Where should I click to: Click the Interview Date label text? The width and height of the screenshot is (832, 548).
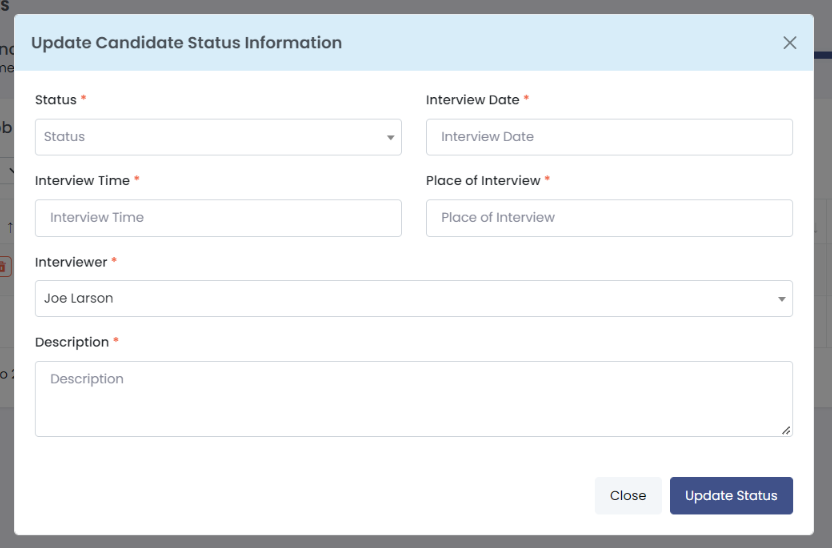coord(473,100)
